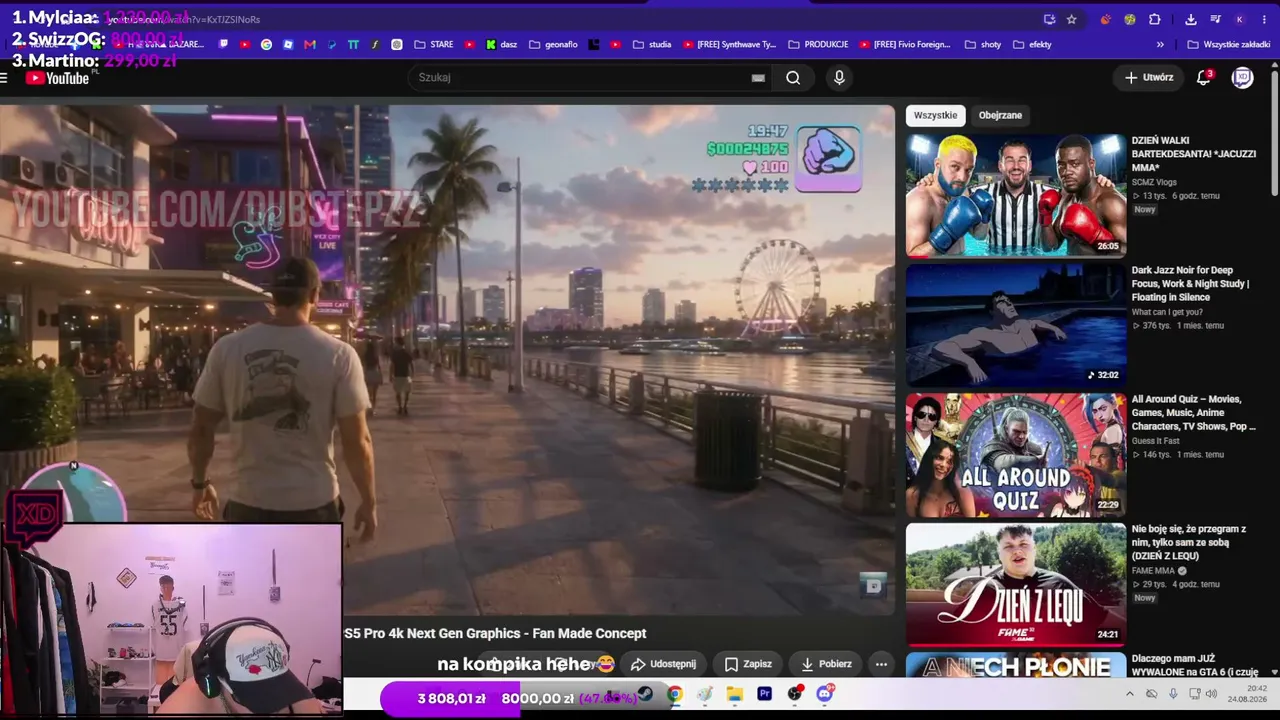Image resolution: width=1280 pixels, height=720 pixels.
Task: Click the magnifier search button
Action: (793, 78)
